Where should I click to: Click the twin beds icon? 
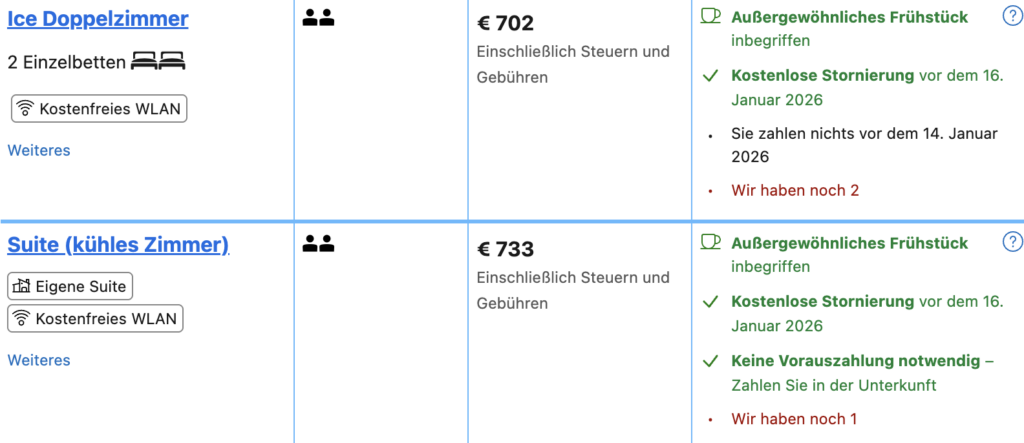coord(158,62)
